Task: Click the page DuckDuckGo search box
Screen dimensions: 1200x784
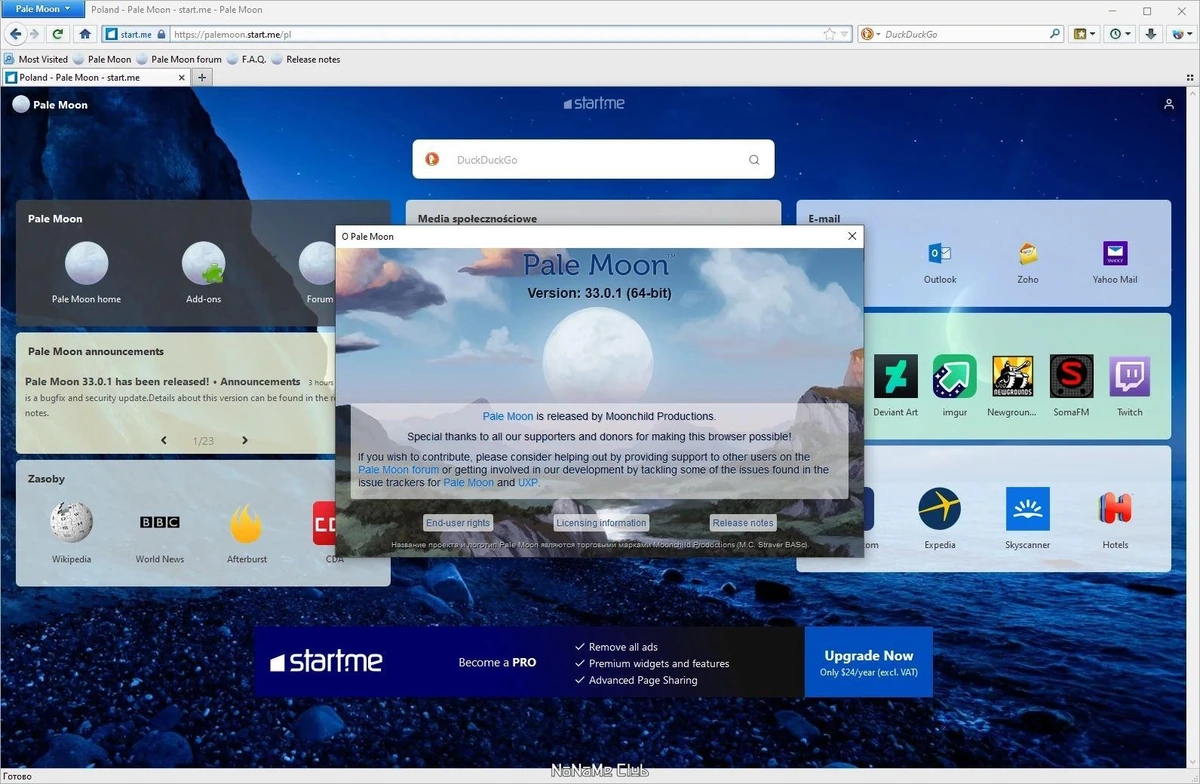Action: [x=593, y=159]
